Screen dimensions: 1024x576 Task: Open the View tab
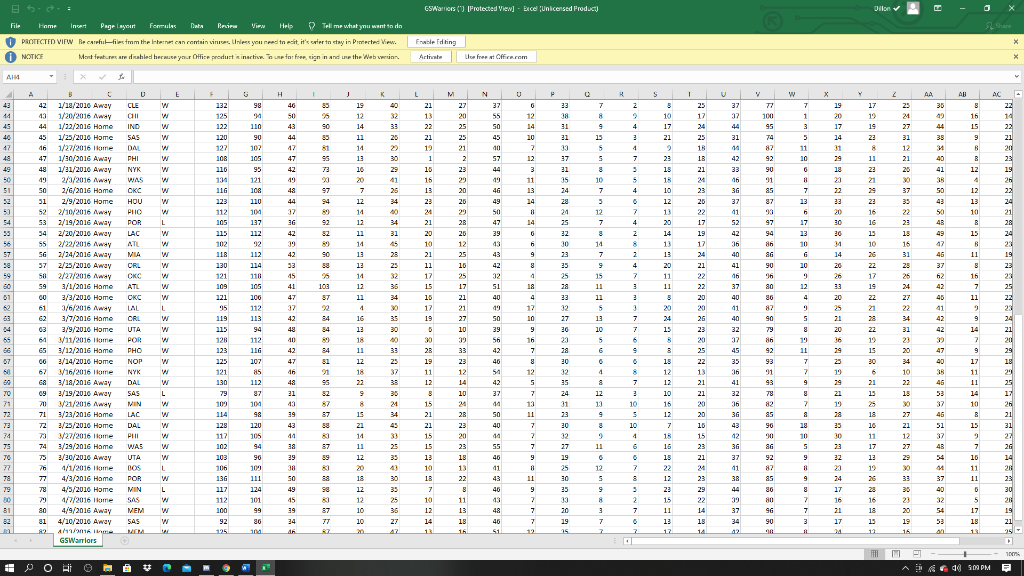pyautogui.click(x=259, y=26)
